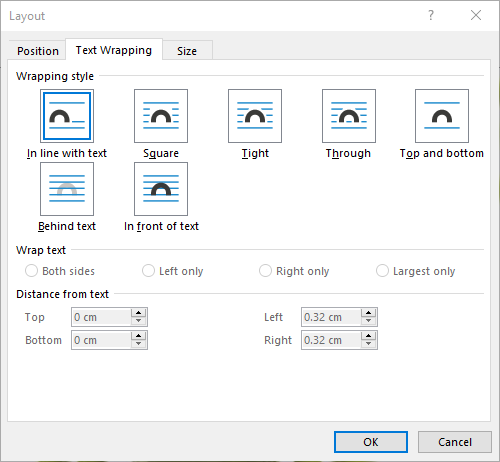Choose the Square wrapping style icon

[161, 116]
